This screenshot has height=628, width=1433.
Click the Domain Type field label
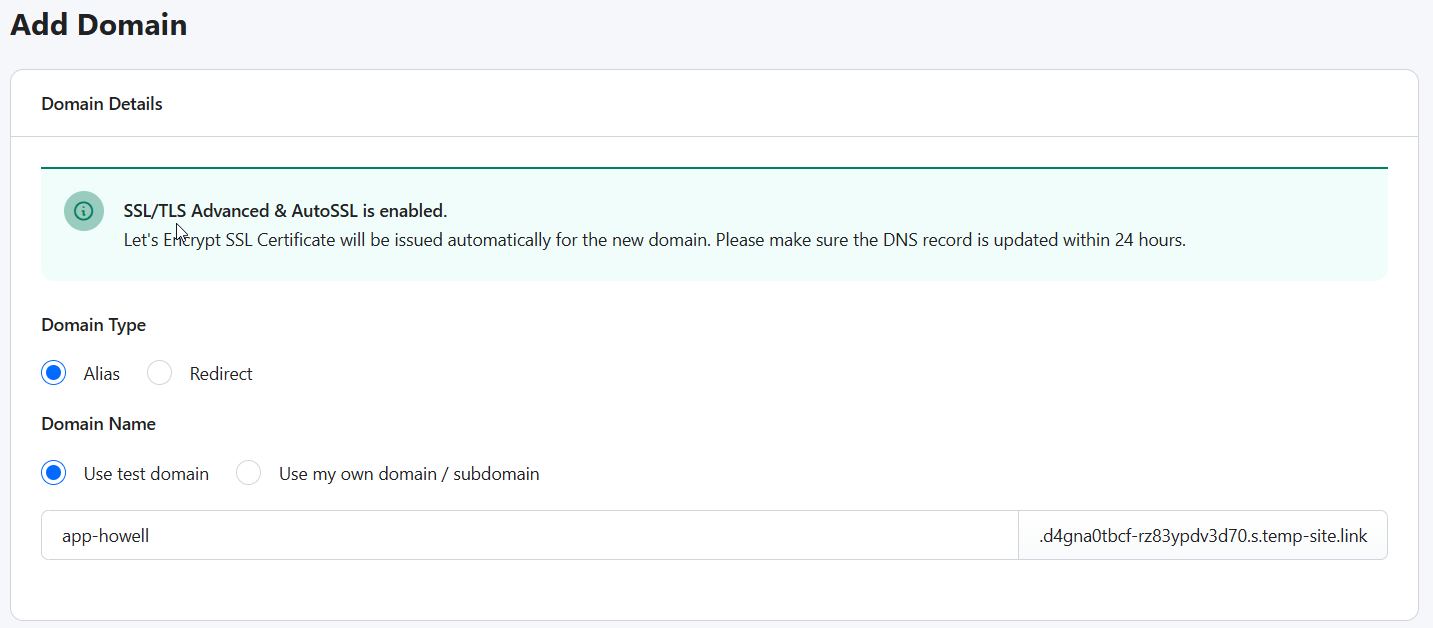click(x=94, y=325)
